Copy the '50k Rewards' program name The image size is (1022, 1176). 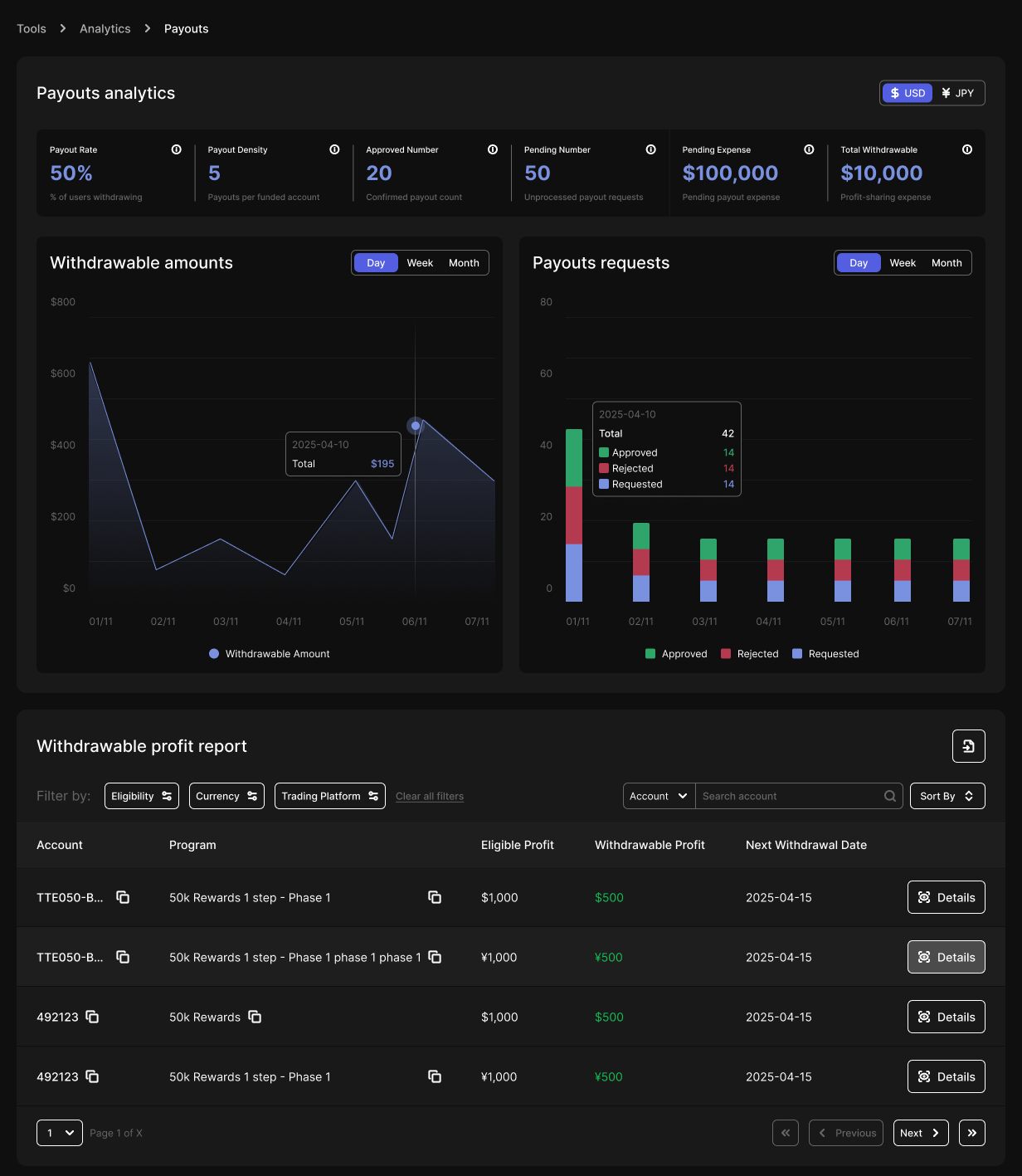(255, 1017)
